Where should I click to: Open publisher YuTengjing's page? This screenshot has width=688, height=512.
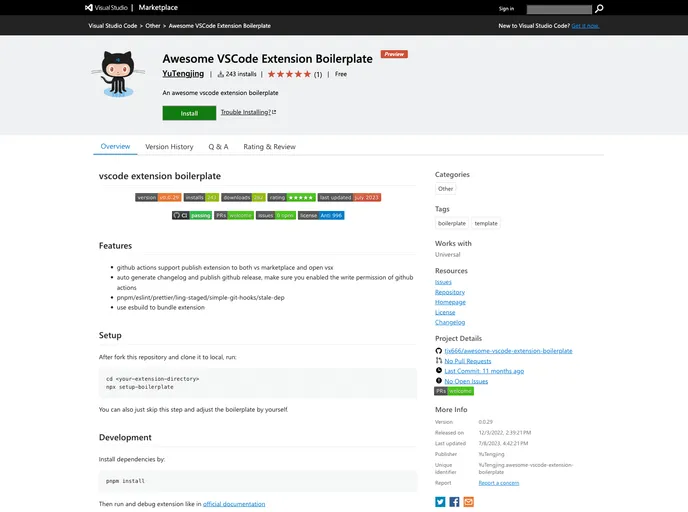click(x=183, y=74)
